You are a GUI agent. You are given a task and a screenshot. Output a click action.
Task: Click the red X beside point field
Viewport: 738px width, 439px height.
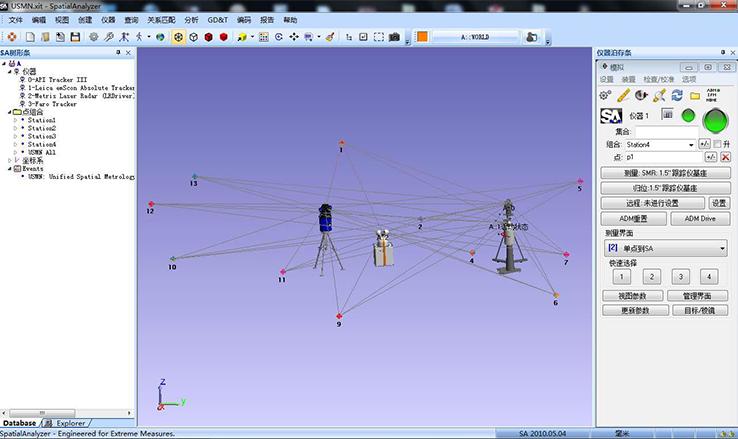pyautogui.click(x=725, y=157)
